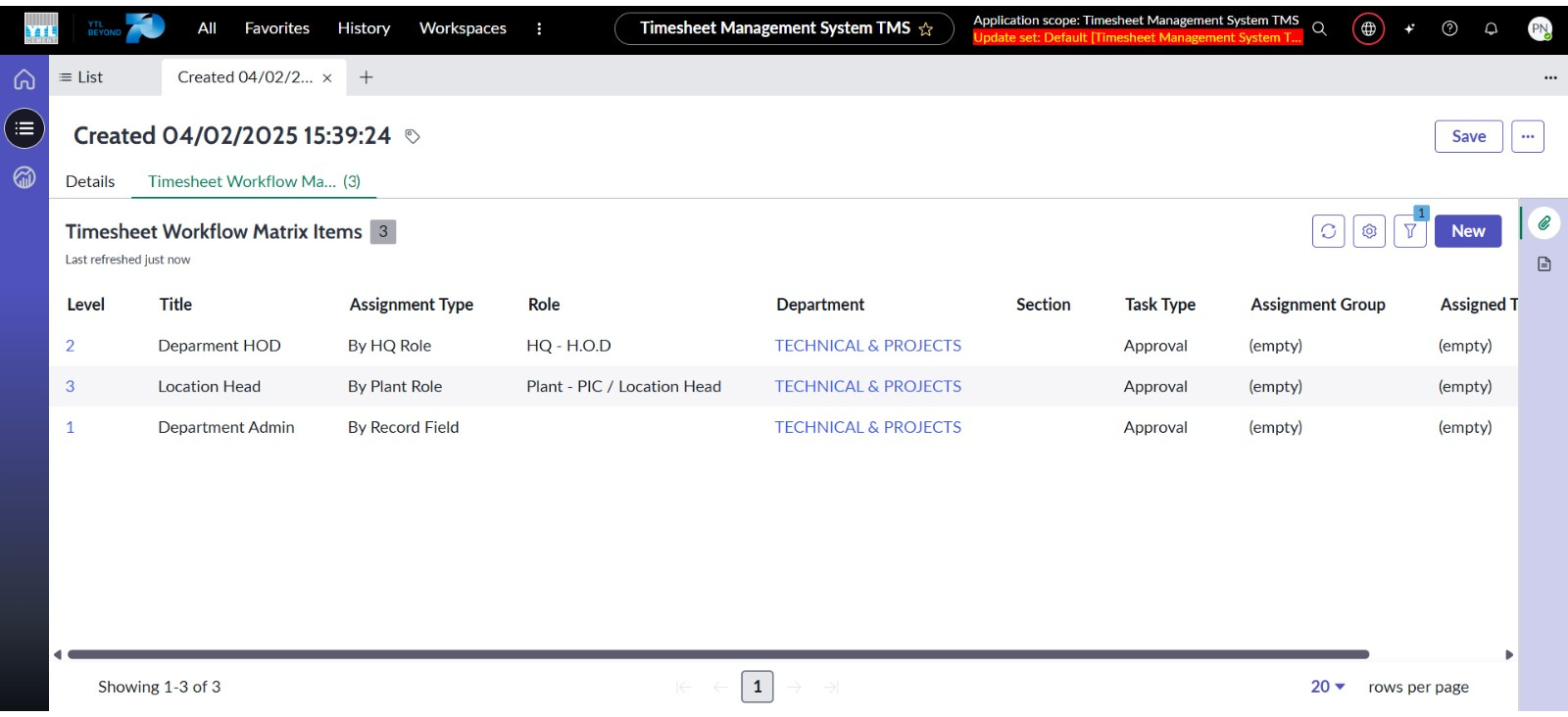Screen dimensions: 1568x717
Task: Star the Timesheet Management System TMS favorite
Action: point(925,29)
